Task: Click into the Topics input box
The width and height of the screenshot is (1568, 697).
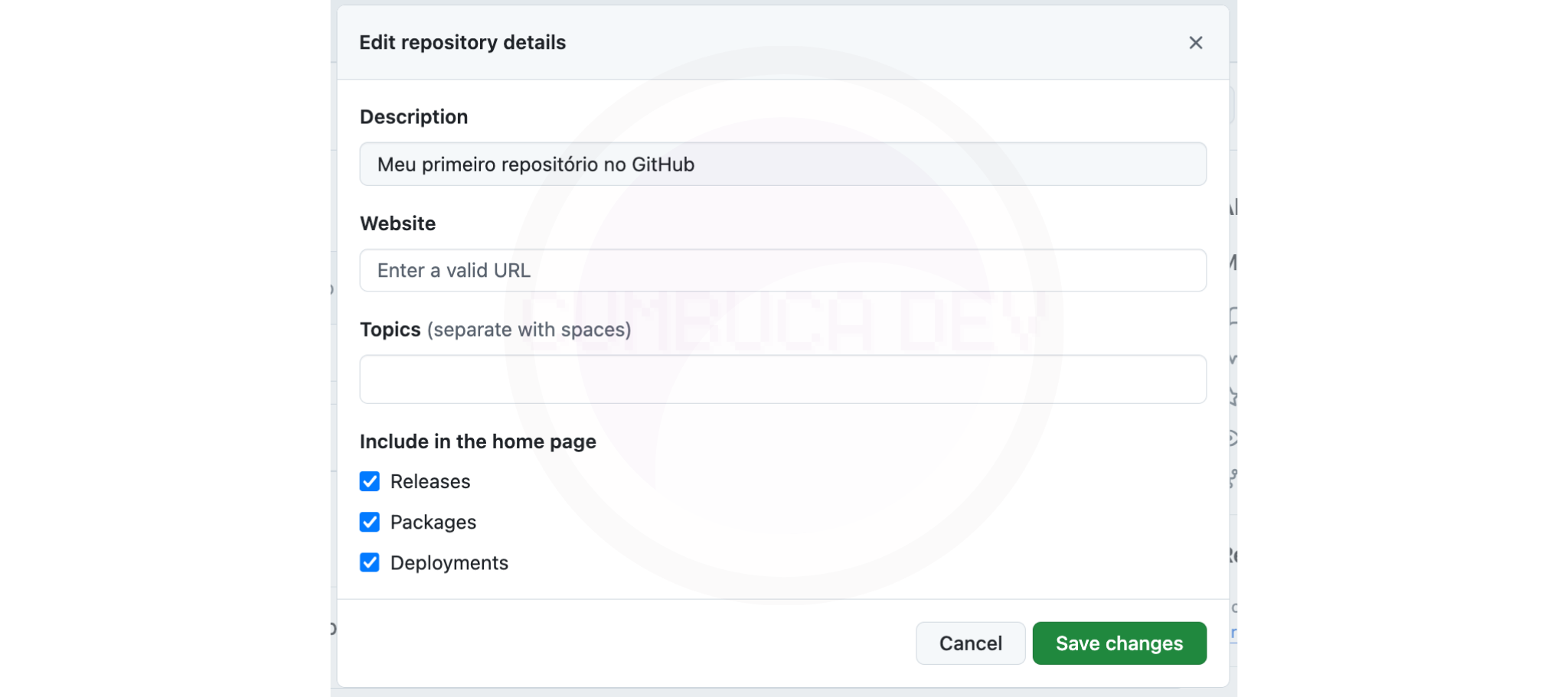Action: pos(782,379)
